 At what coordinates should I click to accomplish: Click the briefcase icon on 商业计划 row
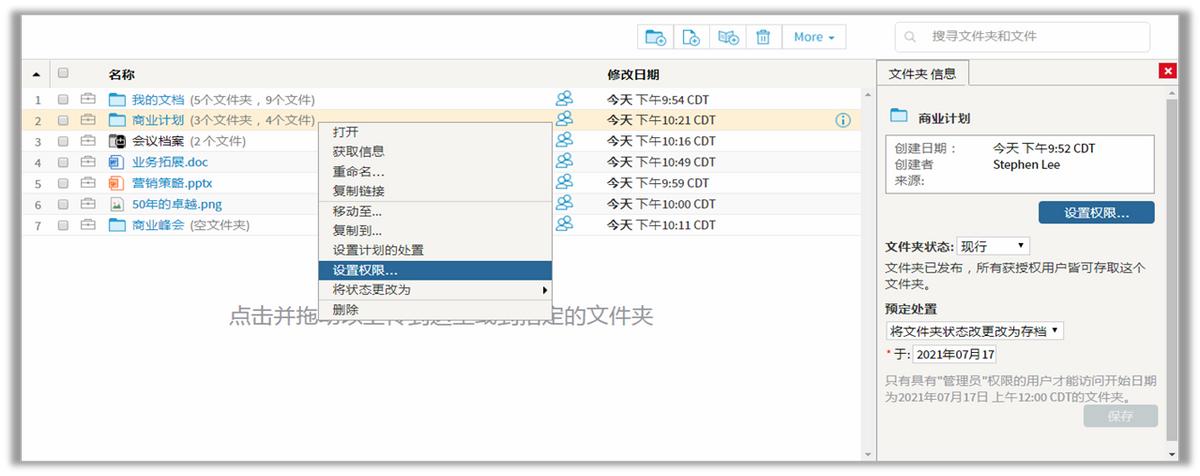click(88, 120)
